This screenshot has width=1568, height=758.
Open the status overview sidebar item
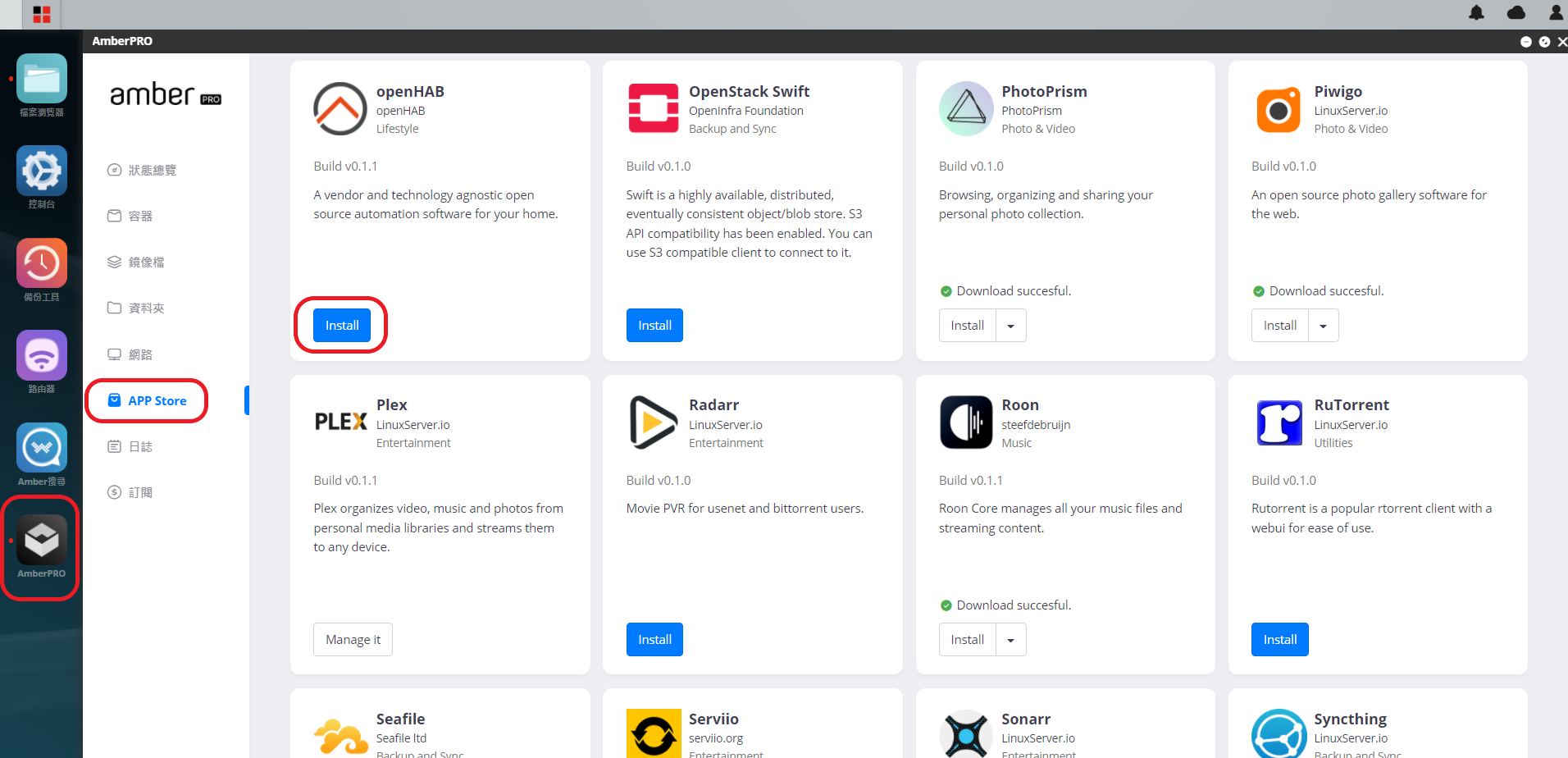click(x=142, y=170)
